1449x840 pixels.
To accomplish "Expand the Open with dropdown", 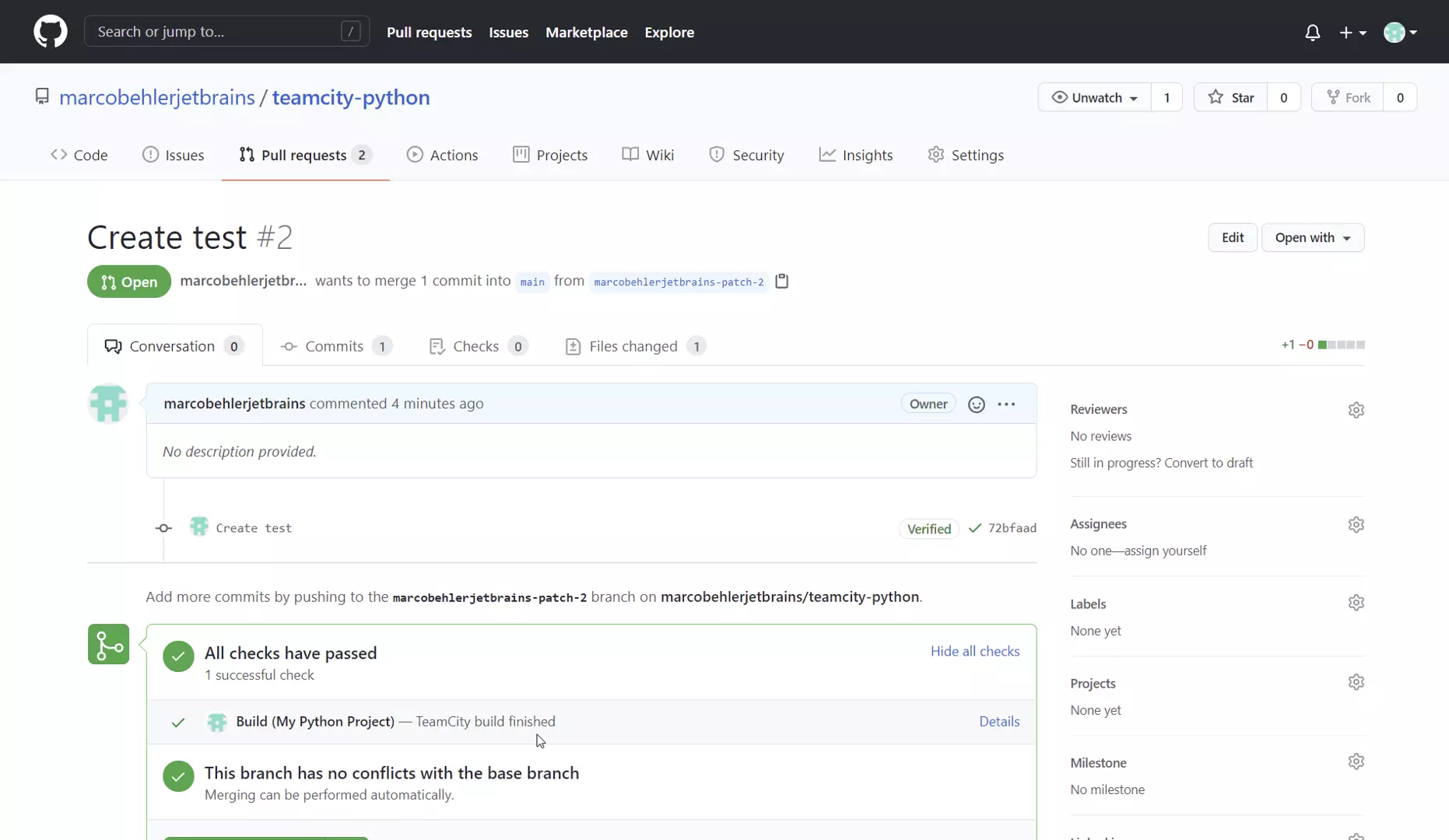I will [x=1312, y=238].
